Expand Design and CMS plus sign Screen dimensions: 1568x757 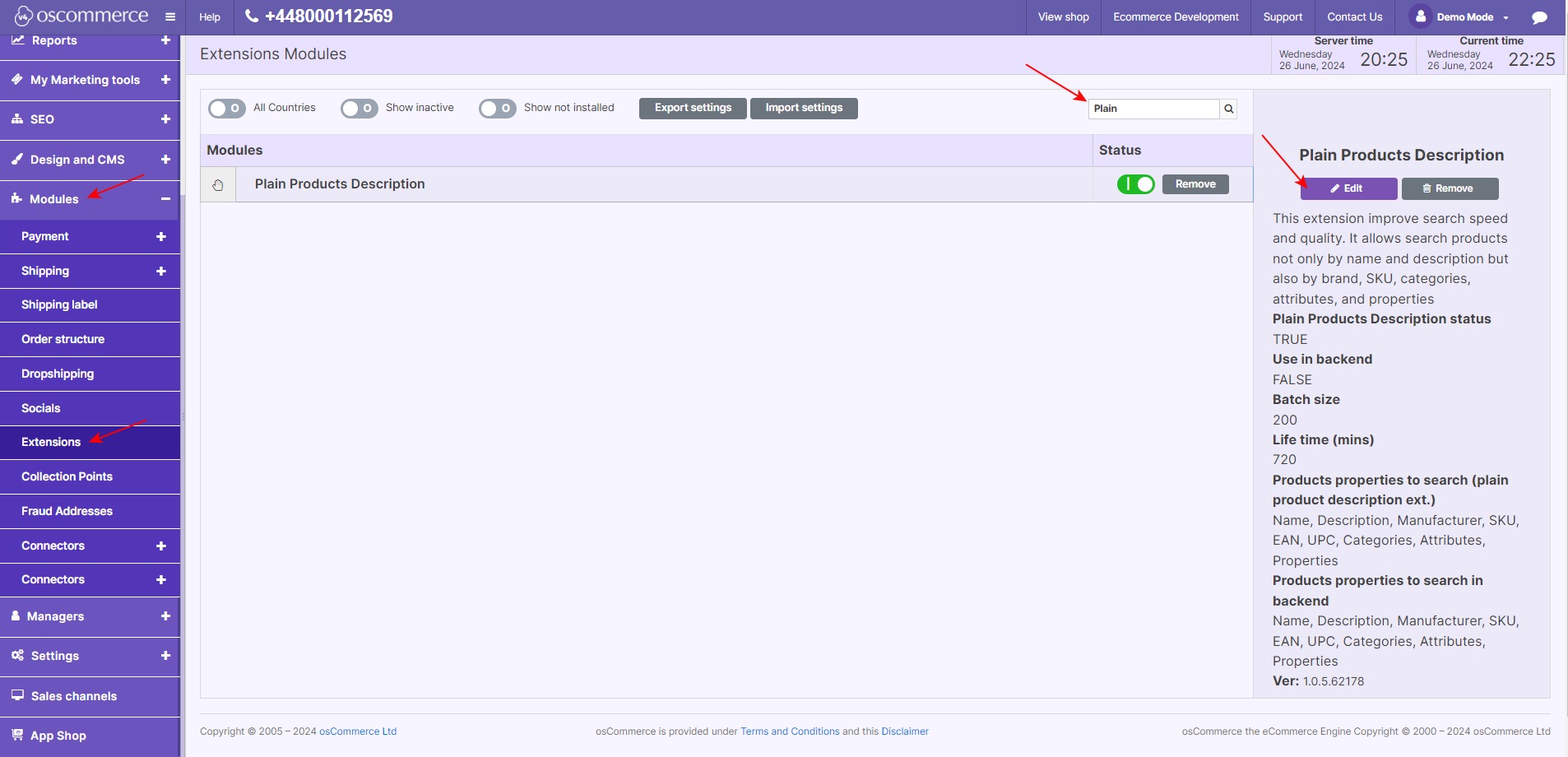[x=165, y=159]
